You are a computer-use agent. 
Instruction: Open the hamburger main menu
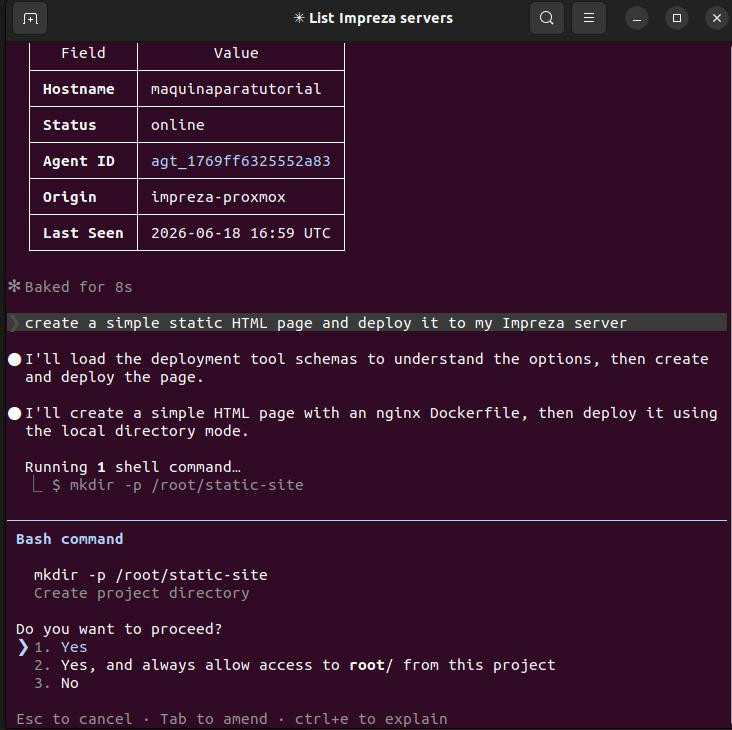point(589,18)
